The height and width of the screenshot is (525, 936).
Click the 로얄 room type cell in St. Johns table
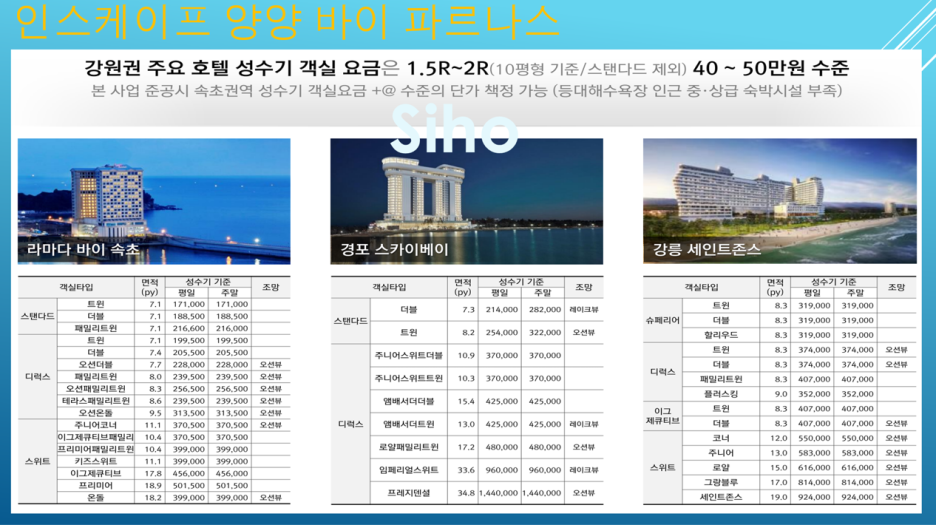tap(721, 468)
